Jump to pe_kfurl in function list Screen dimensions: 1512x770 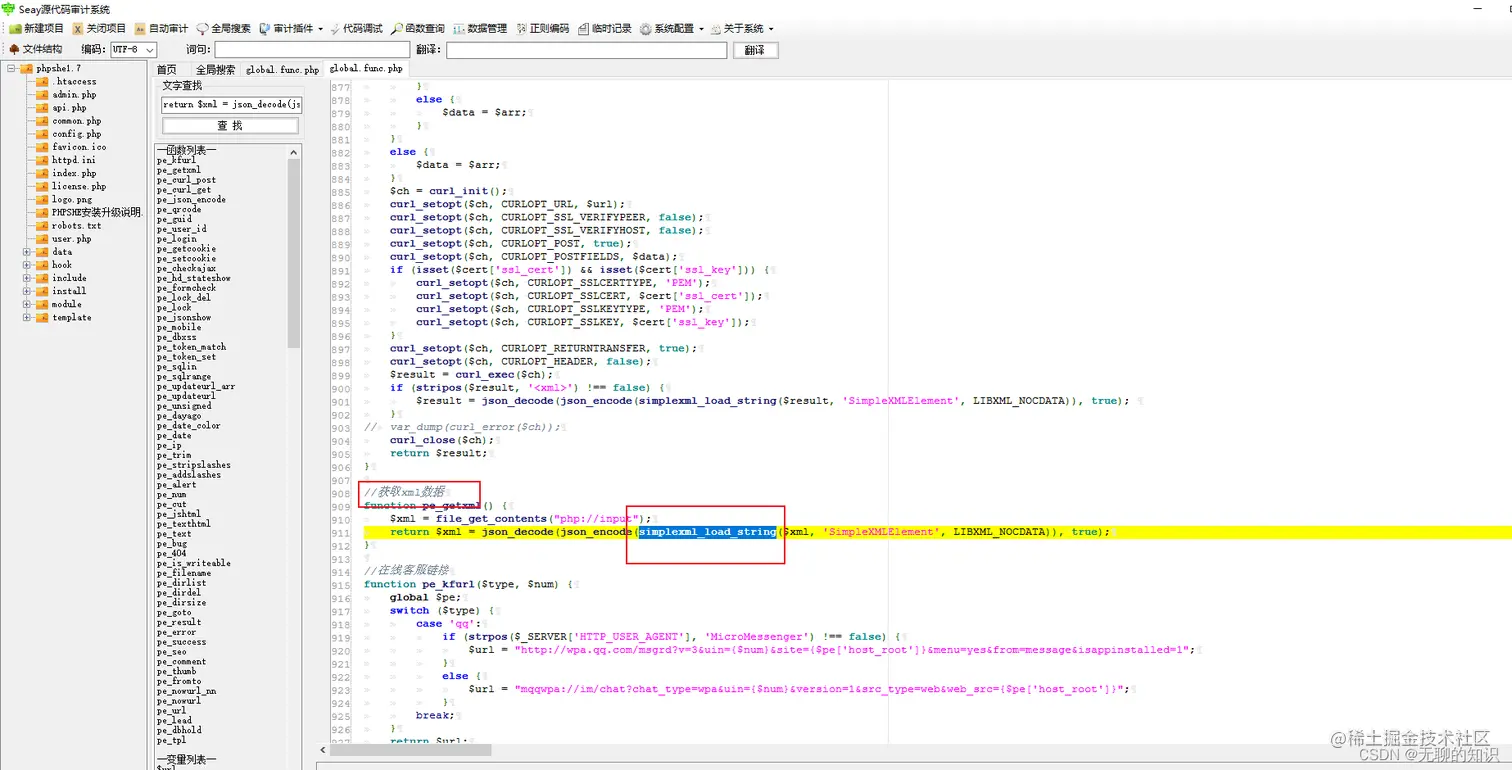point(177,160)
